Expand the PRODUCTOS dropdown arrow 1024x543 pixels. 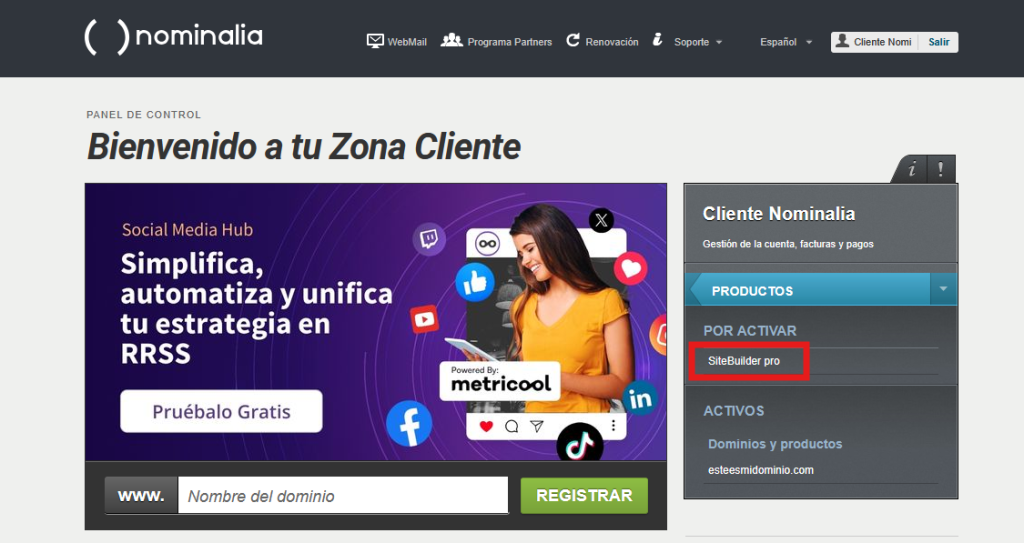click(x=943, y=289)
